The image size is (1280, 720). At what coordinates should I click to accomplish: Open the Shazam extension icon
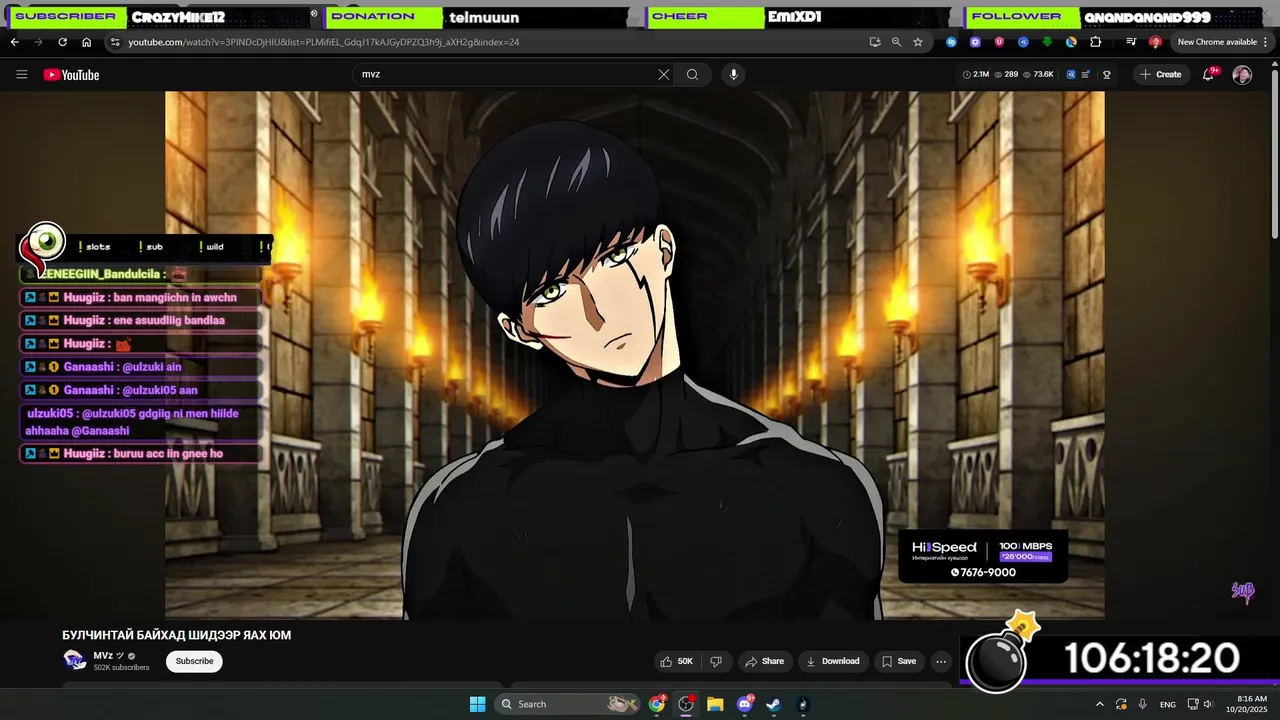pyautogui.click(x=951, y=42)
